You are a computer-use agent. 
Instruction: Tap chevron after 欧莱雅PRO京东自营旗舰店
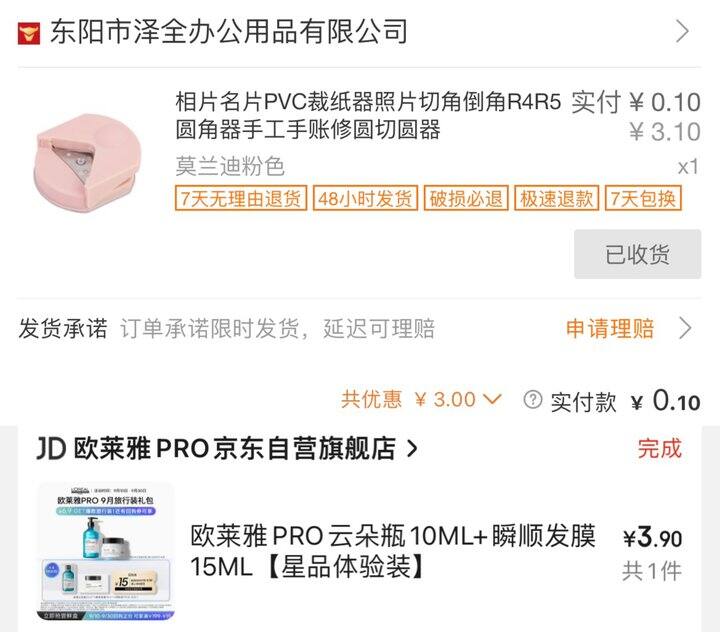pyautogui.click(x=412, y=449)
